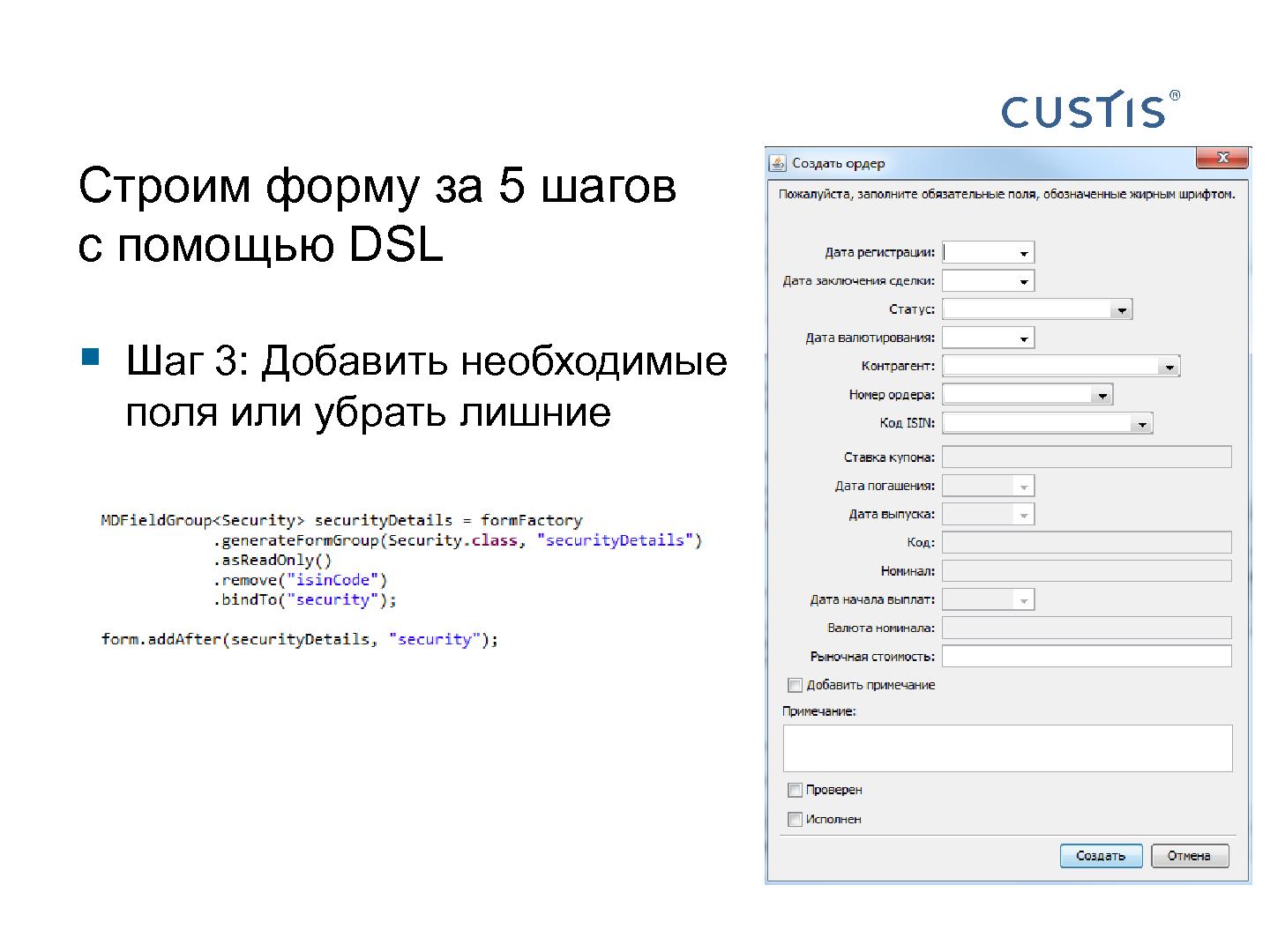Open Дата валютирования date dropdown
The image size is (1270, 952).
(1023, 338)
